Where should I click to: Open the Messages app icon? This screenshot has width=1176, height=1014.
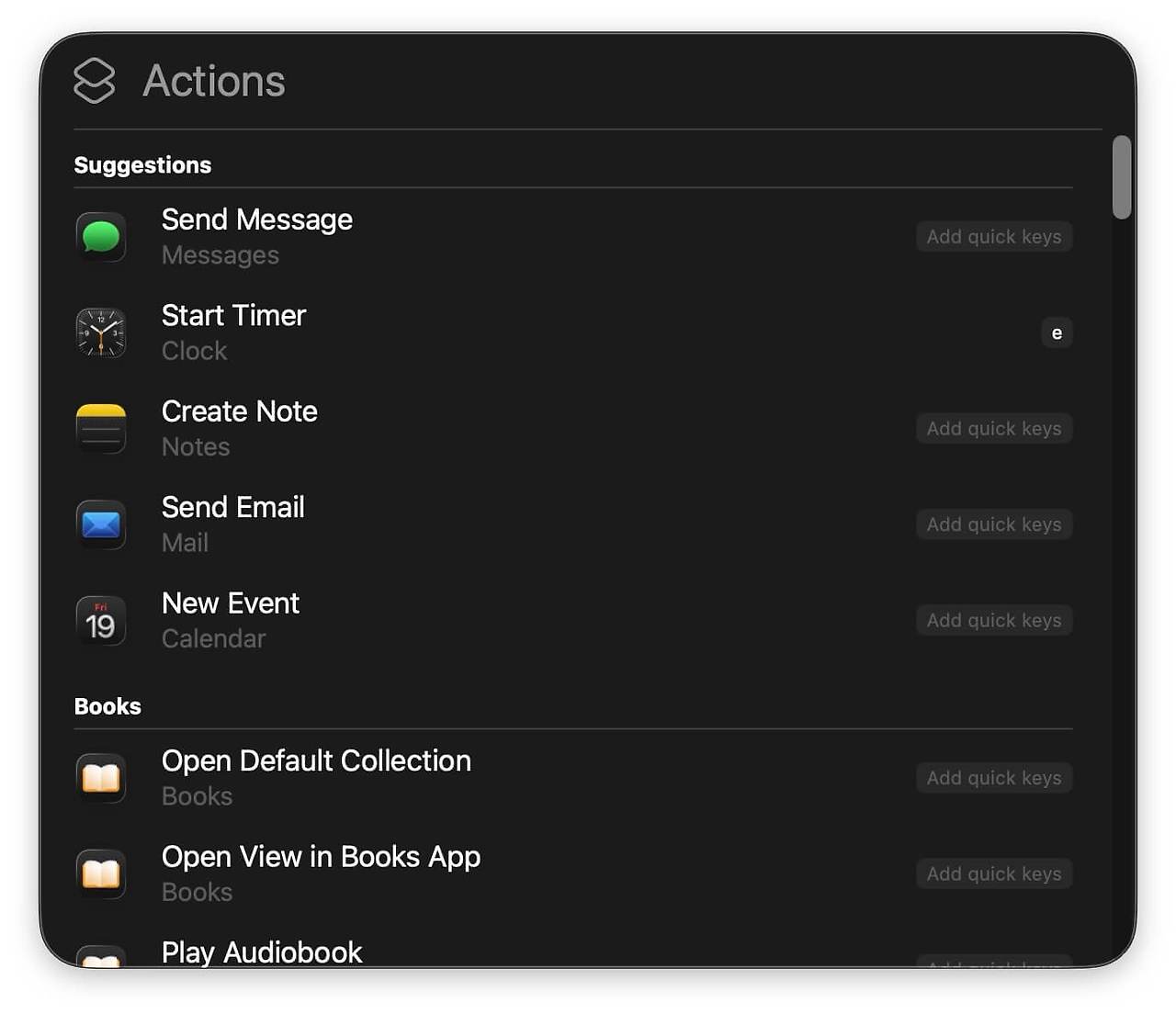click(101, 237)
